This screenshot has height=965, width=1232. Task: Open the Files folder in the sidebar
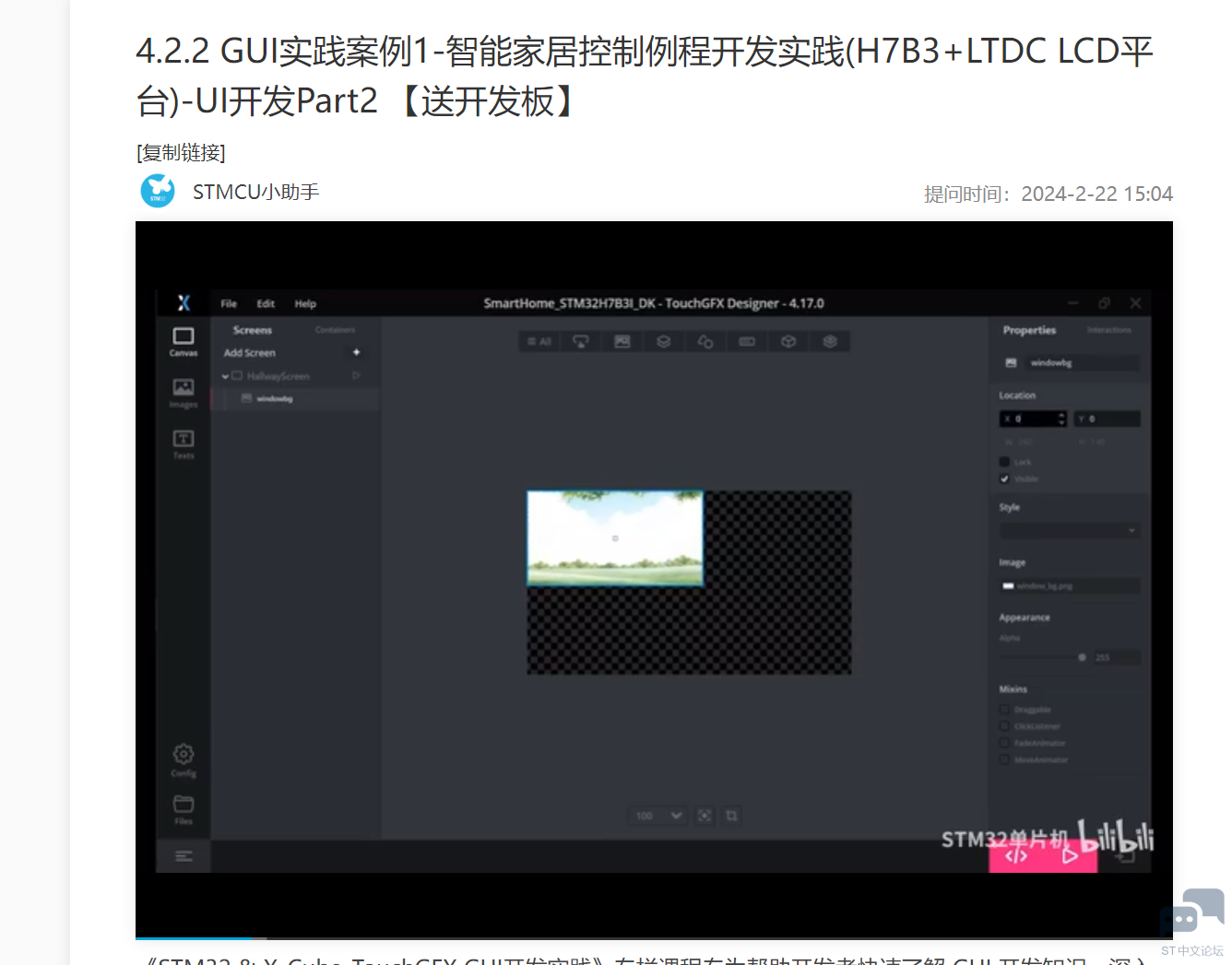tap(184, 809)
